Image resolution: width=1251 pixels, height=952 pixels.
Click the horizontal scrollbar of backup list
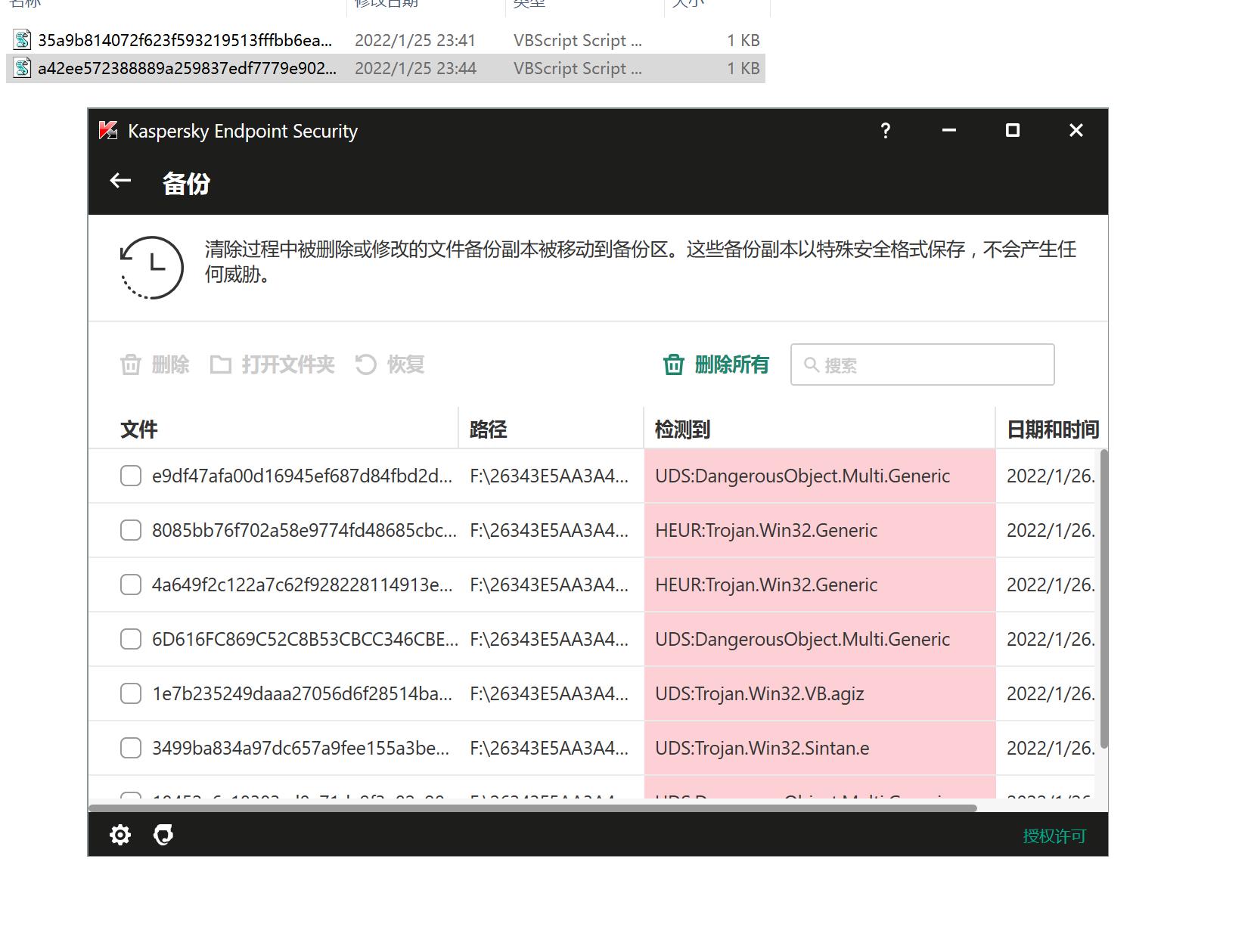click(532, 808)
